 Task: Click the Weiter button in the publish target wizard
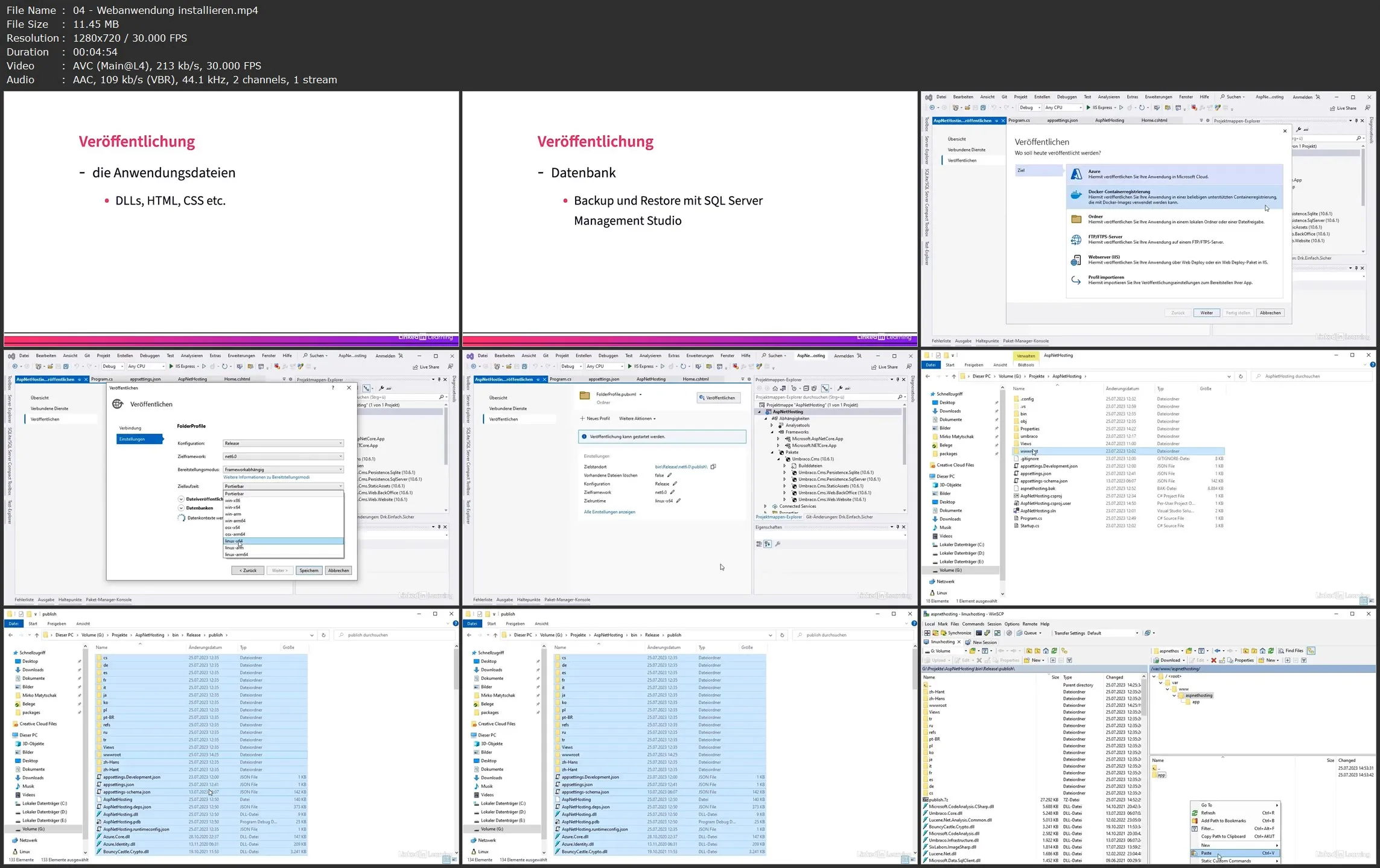[1206, 312]
